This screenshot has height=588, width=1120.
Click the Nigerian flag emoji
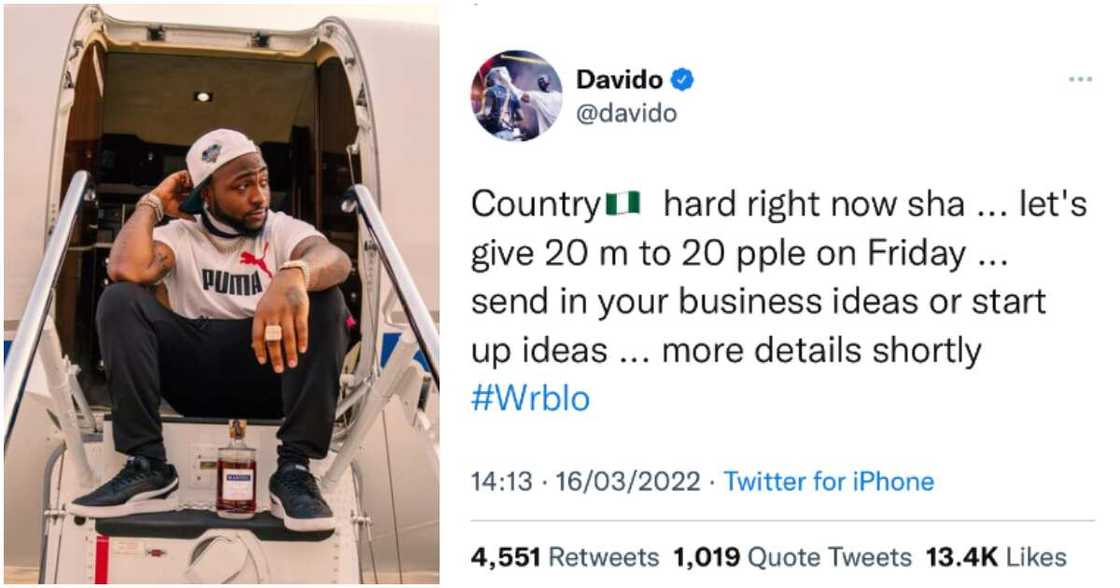(623, 204)
